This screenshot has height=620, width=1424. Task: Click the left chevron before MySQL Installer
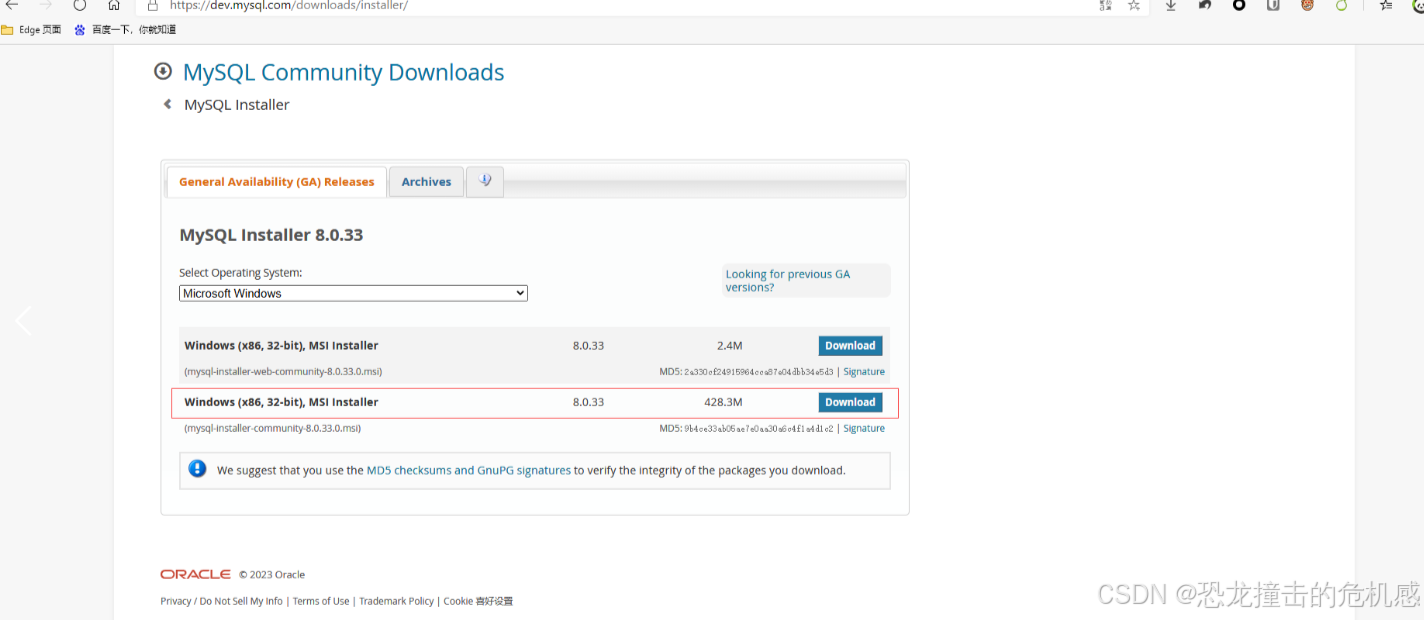pos(167,104)
